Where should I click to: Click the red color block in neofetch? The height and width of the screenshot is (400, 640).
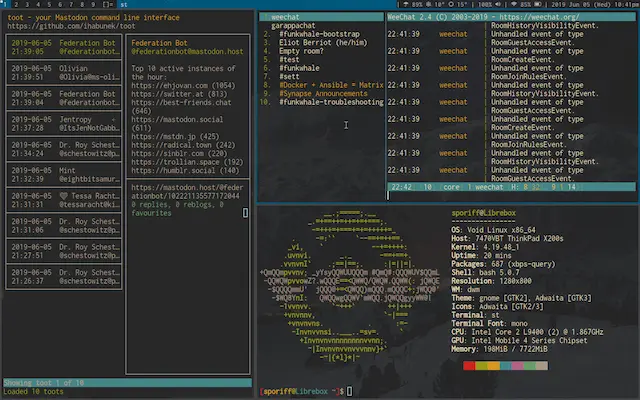469,365
